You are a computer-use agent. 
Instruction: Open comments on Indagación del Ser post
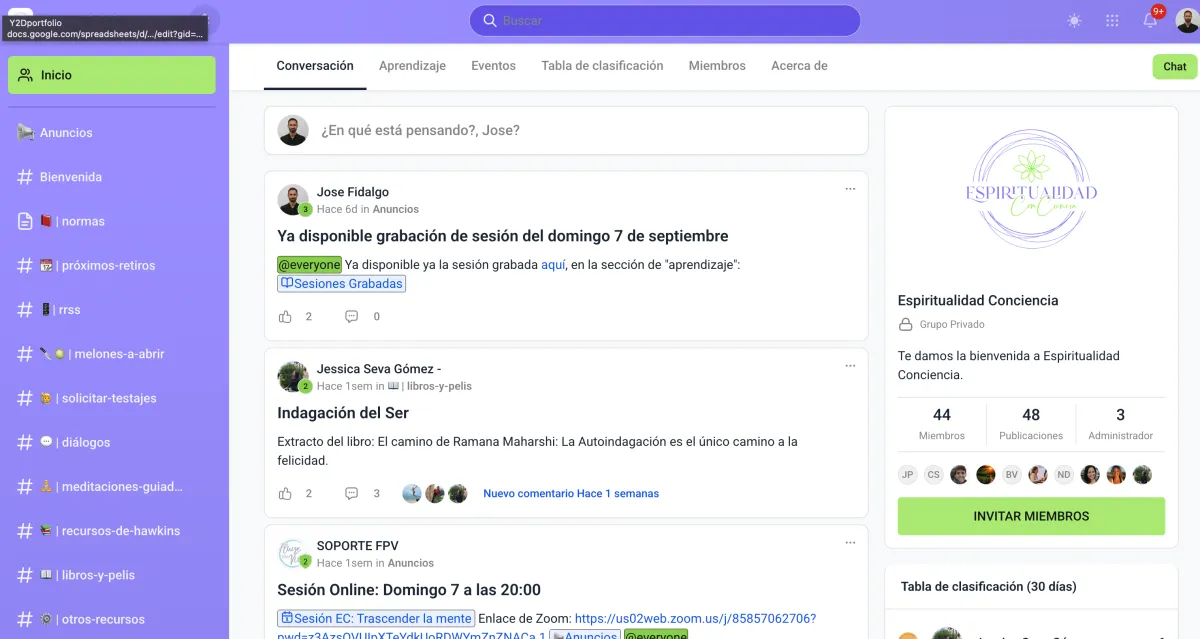351,494
